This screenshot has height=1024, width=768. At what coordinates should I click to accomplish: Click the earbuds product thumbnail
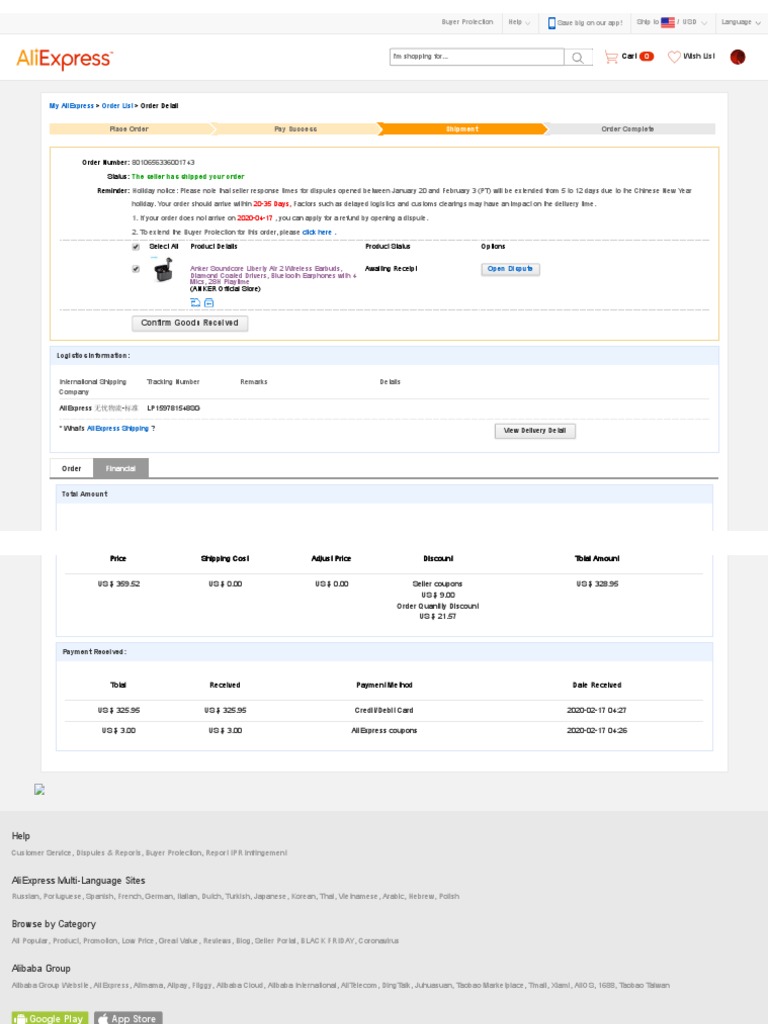coord(163,270)
